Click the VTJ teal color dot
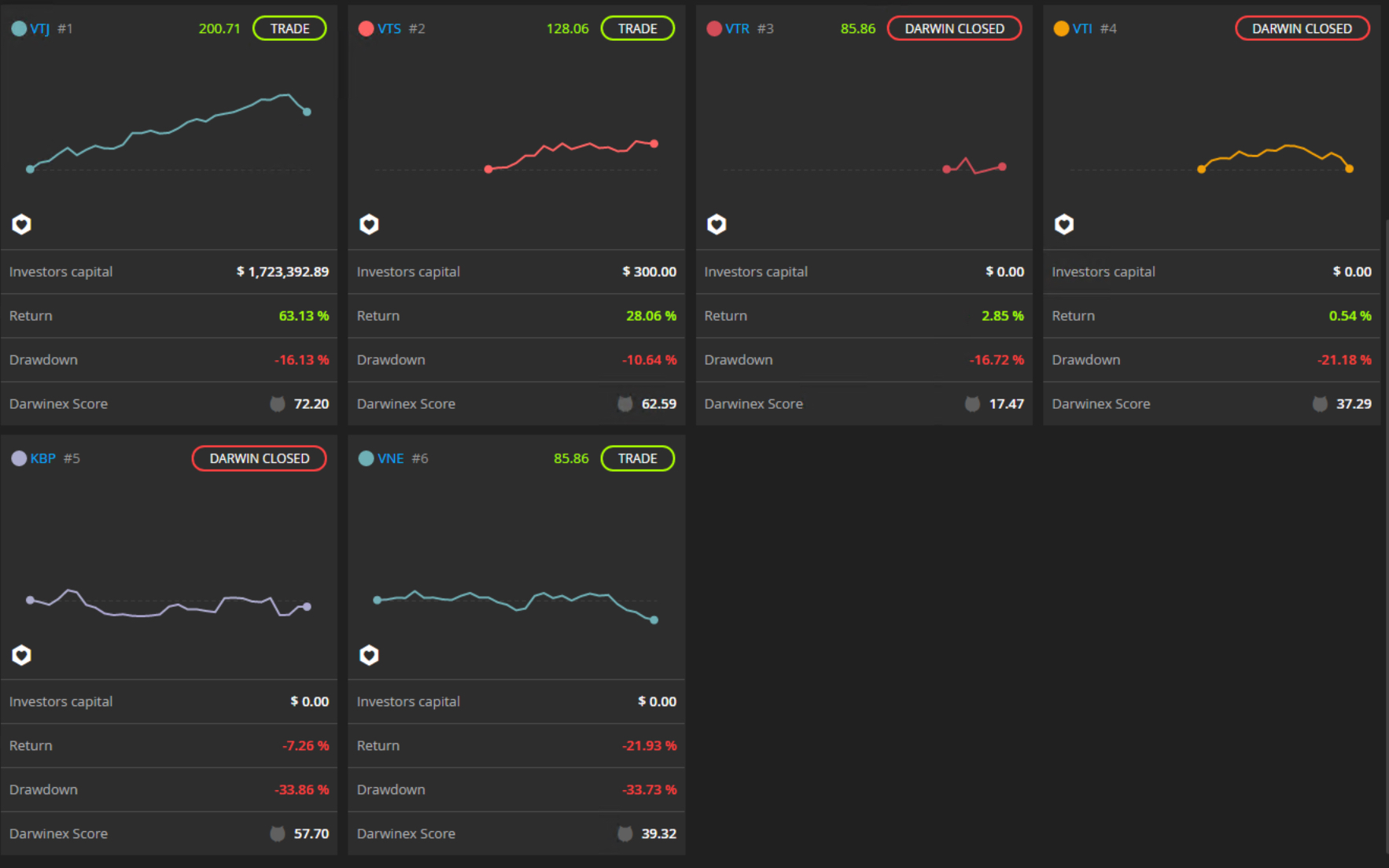 (x=19, y=28)
